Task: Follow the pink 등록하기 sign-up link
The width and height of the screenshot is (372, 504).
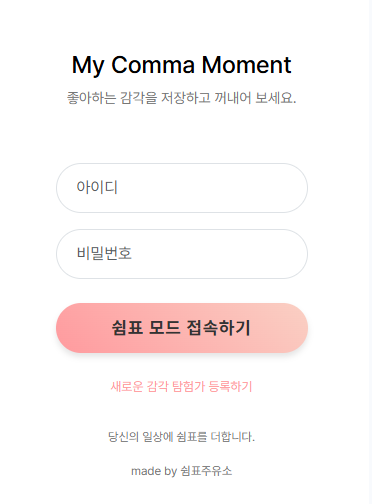Action: click(x=181, y=386)
